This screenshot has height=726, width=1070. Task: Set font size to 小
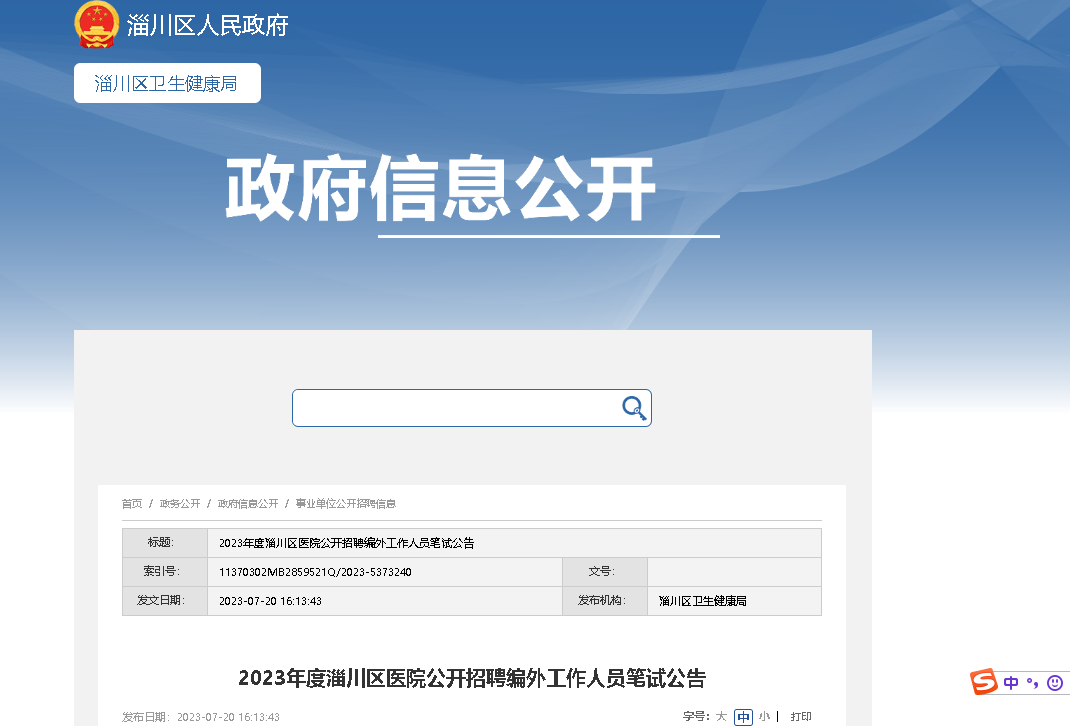coord(764,716)
